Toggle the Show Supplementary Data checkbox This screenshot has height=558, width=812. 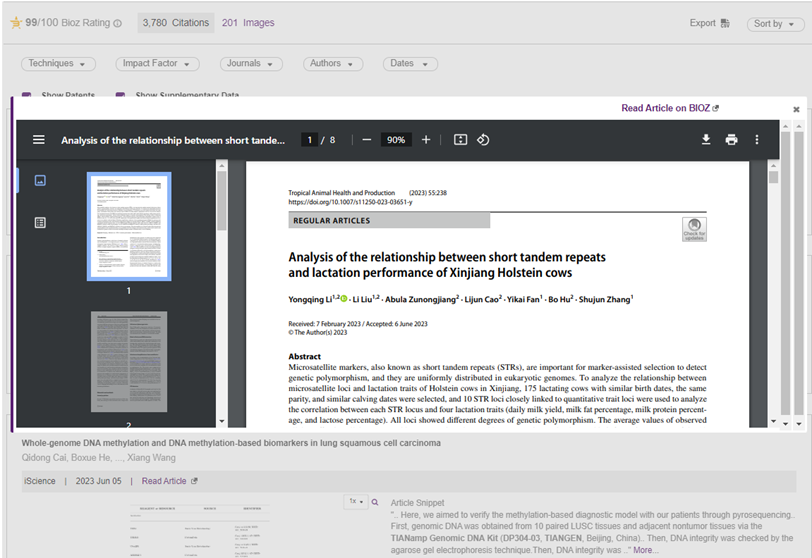[120, 96]
